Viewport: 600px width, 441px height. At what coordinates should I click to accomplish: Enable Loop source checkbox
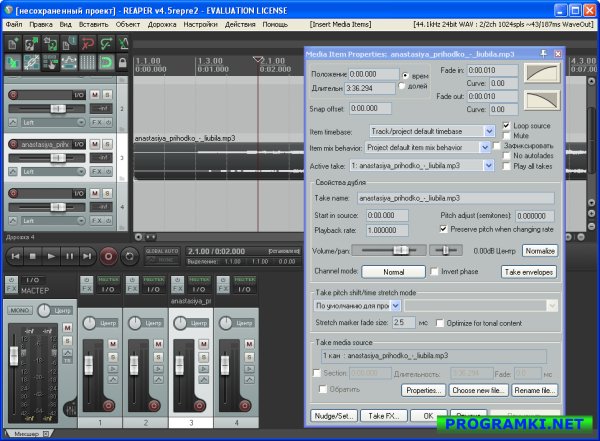[x=506, y=126]
